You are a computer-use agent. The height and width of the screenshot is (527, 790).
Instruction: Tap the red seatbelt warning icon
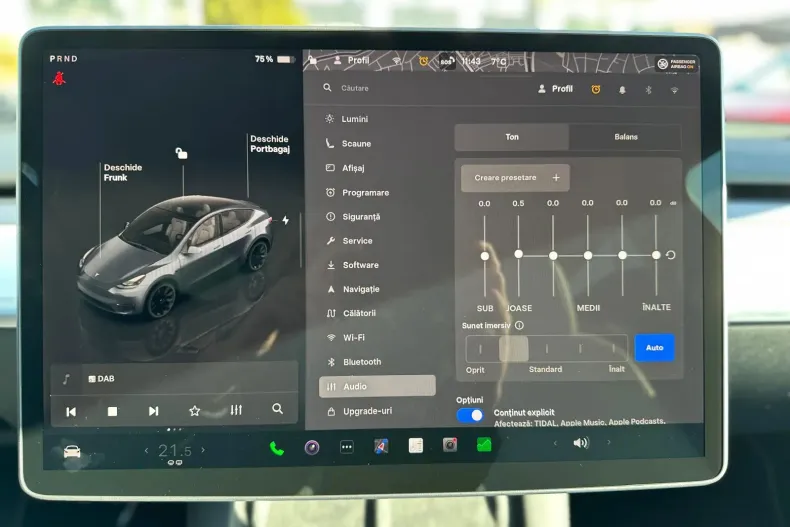59,79
